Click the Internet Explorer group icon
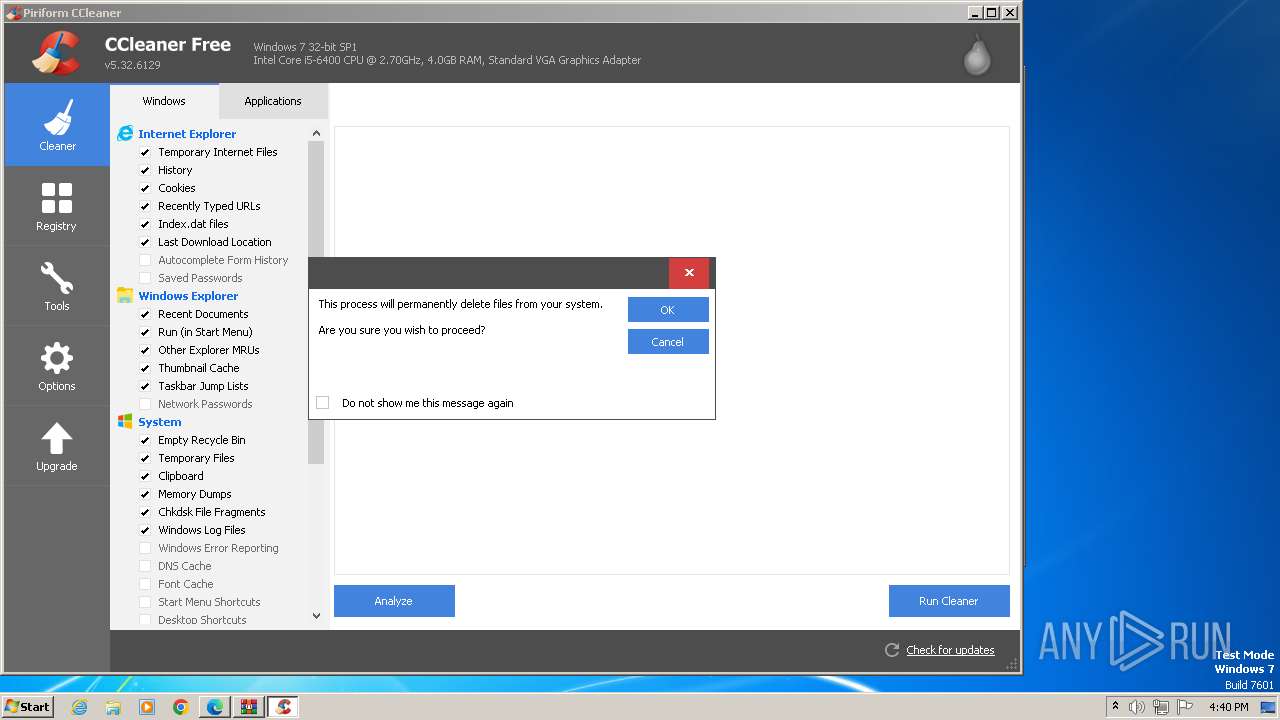 (125, 133)
